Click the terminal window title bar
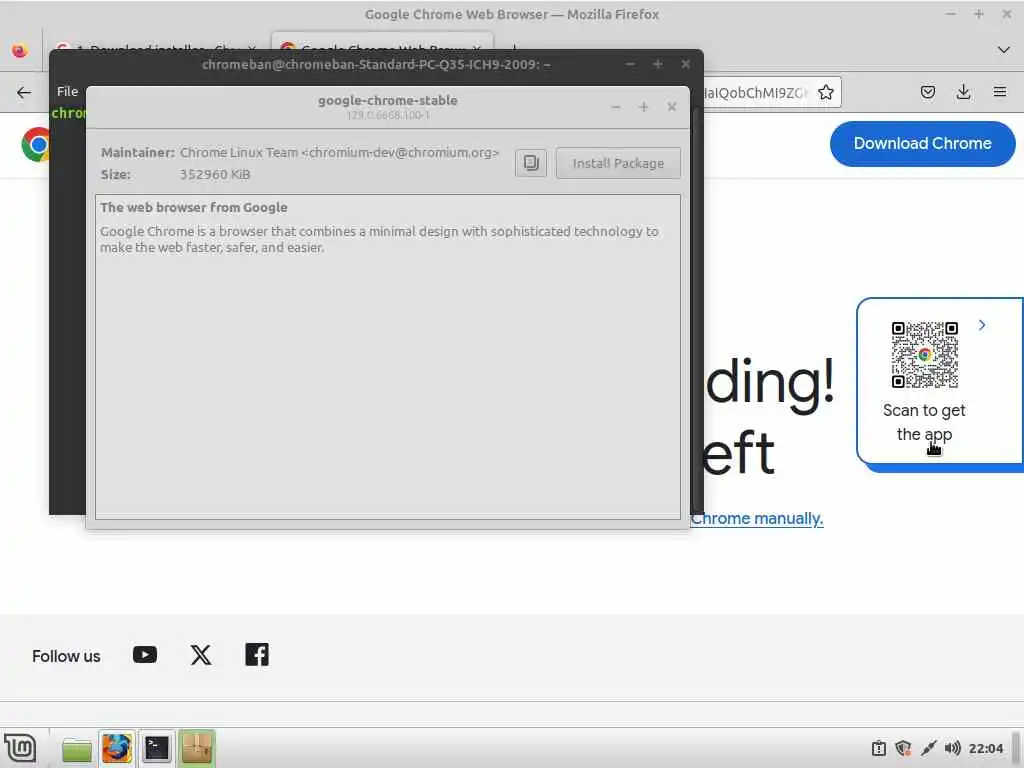Screen dimensions: 1024x768 coord(376,64)
